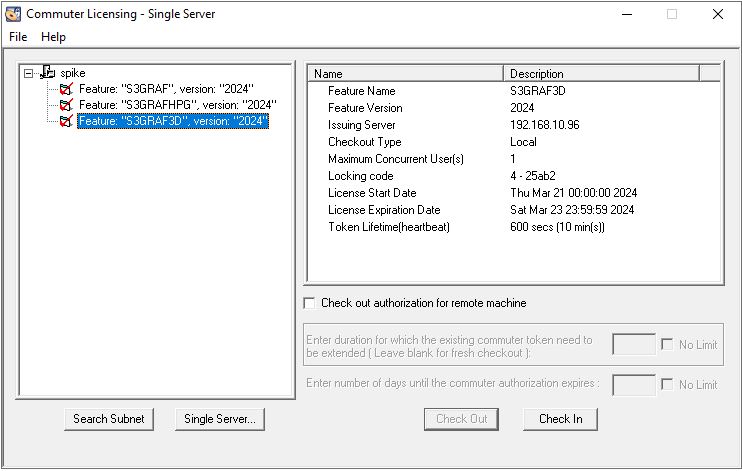
Task: Click the 192.168.10.96 server address value
Action: point(545,125)
